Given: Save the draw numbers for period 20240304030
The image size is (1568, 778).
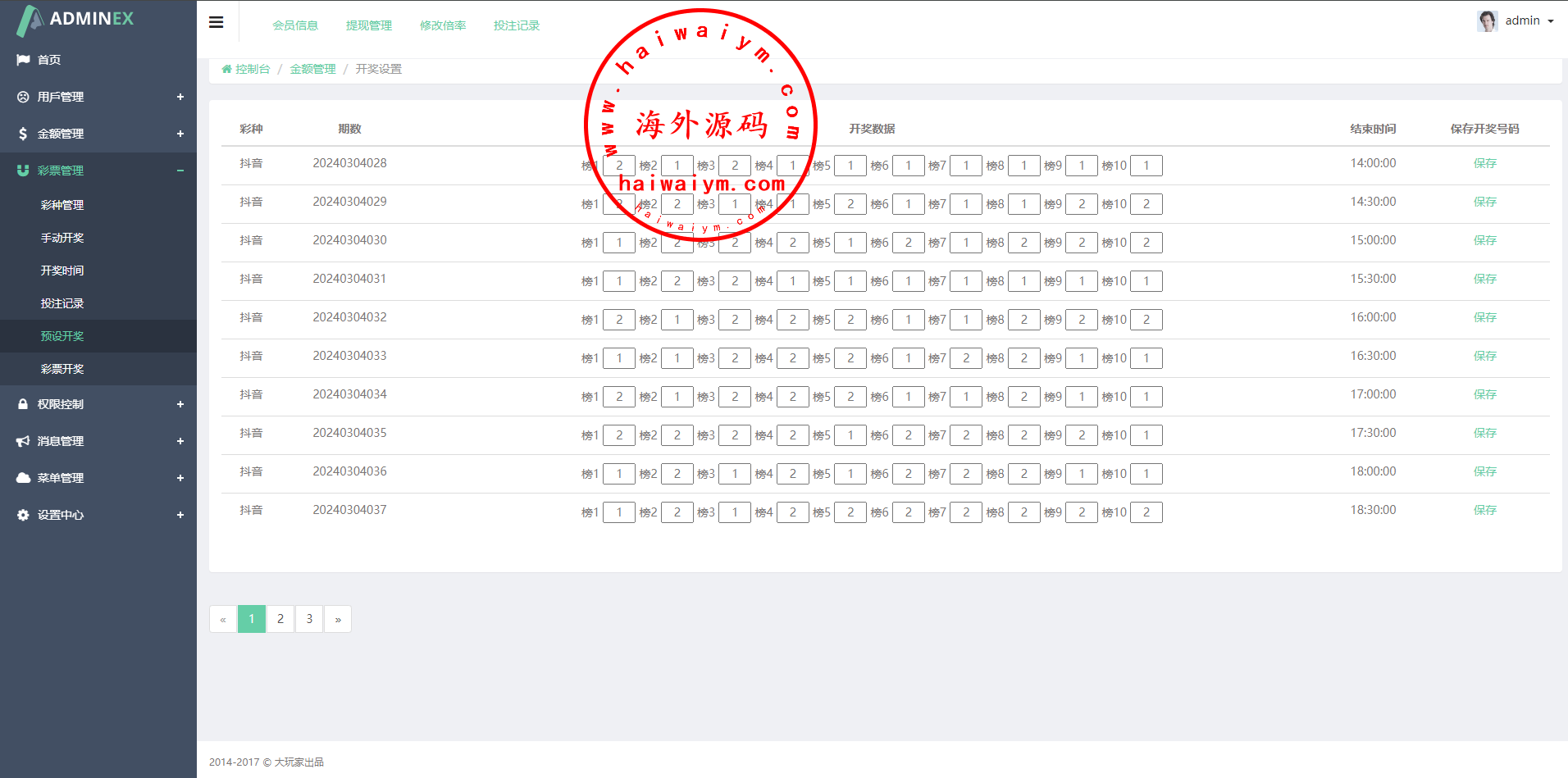Looking at the screenshot, I should (x=1484, y=240).
